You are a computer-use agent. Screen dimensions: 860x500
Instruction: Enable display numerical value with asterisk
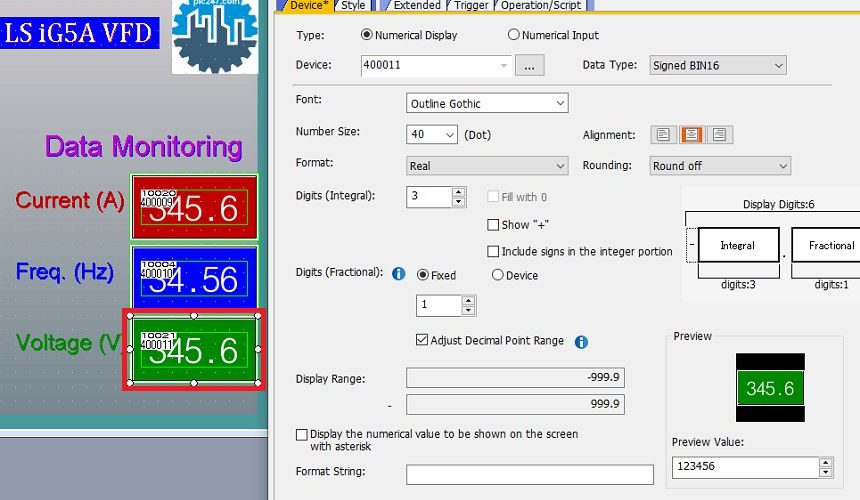point(302,435)
